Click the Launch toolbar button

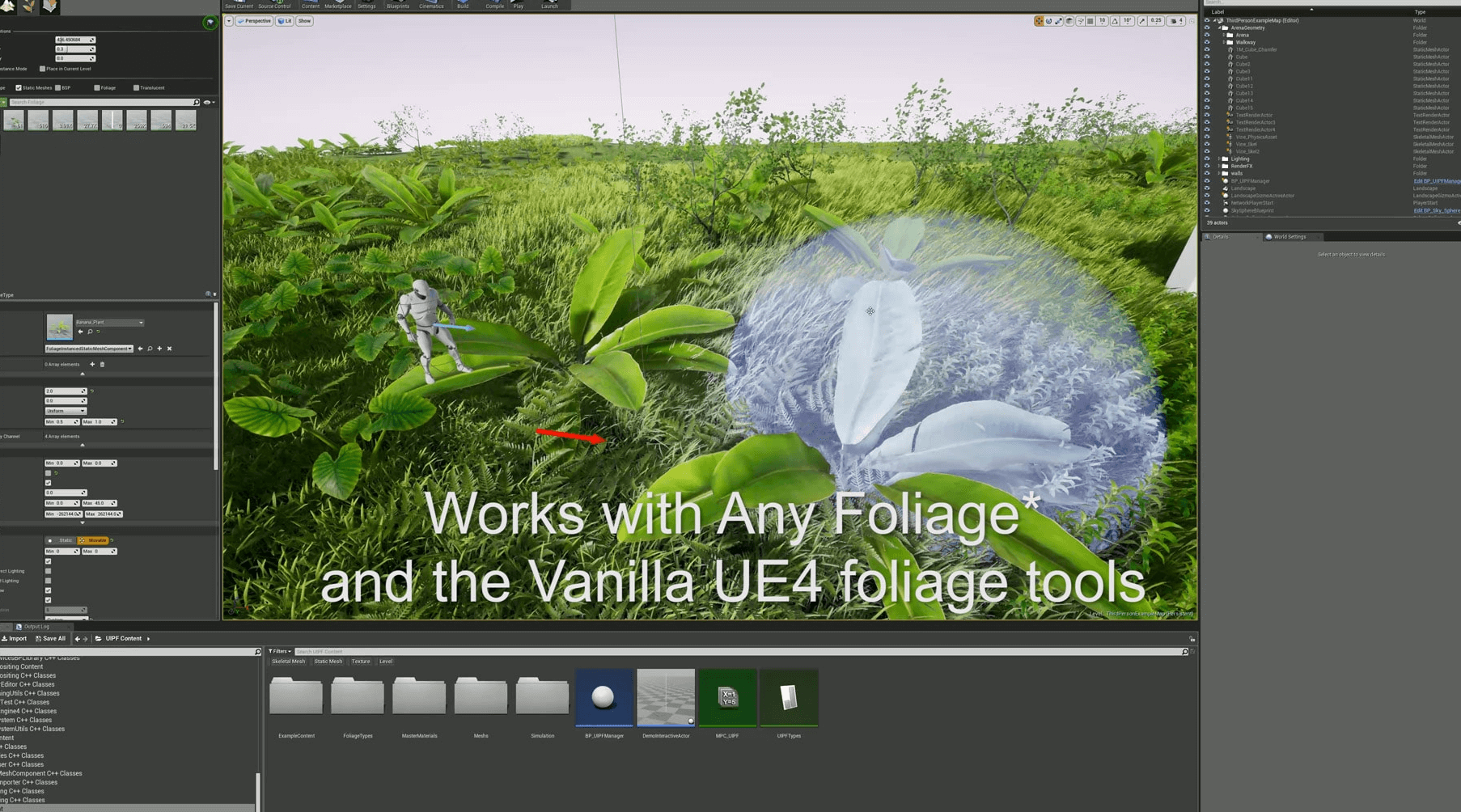549,5
